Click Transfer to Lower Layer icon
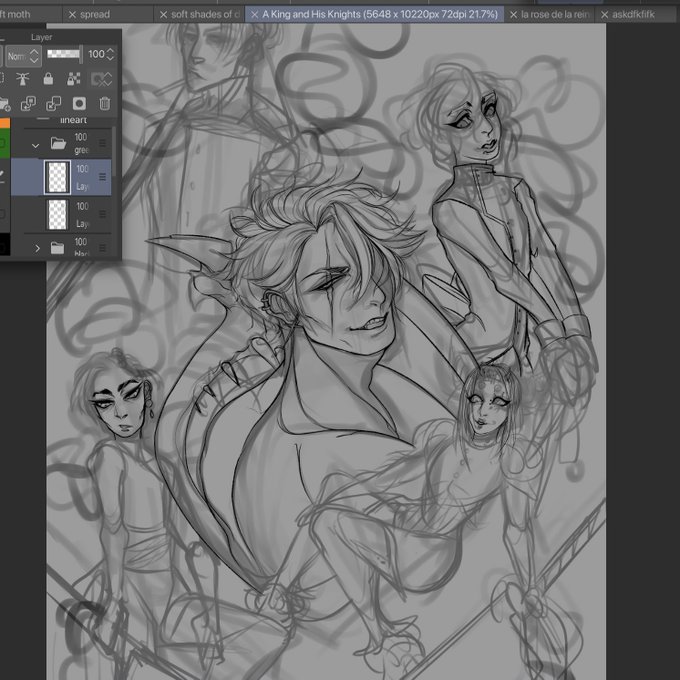The image size is (680, 680). [x=28, y=104]
